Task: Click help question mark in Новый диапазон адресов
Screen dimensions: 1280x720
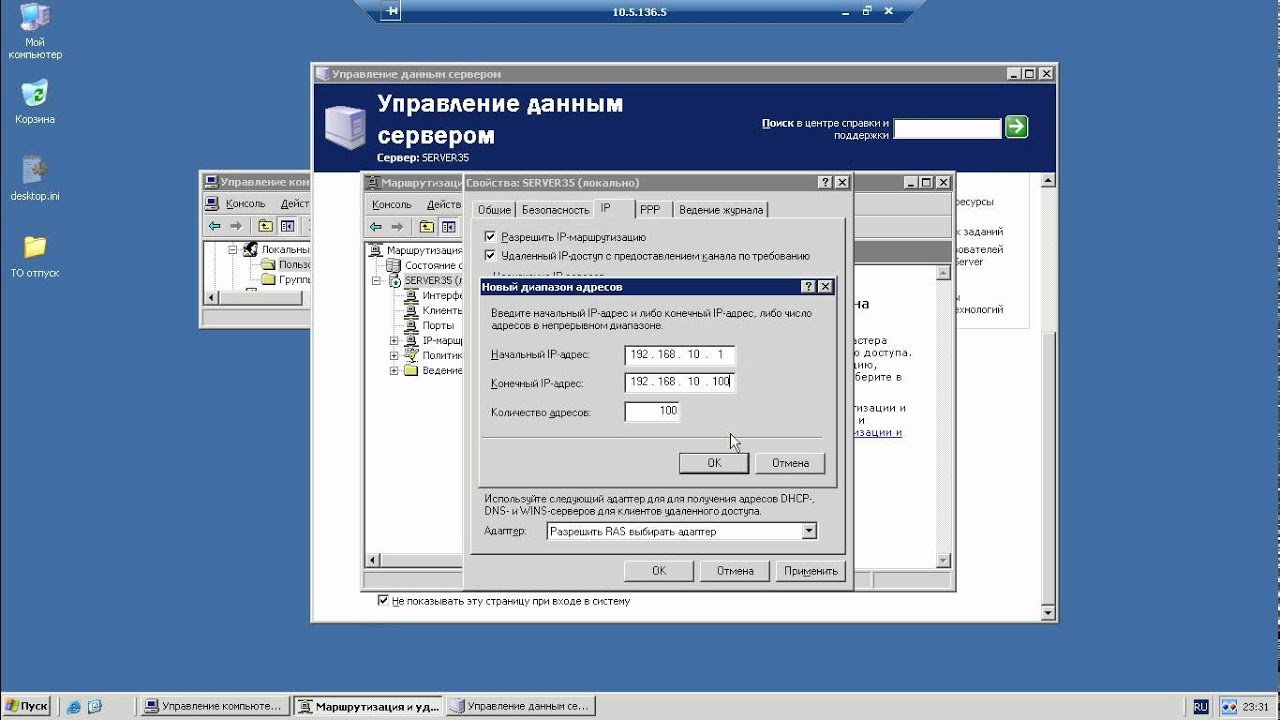Action: pos(809,287)
